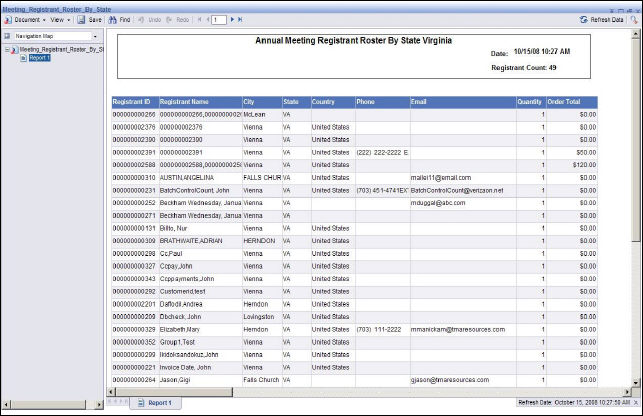Collapse the Meeting_Registrant_Roster_By_State tree node
This screenshot has width=643, height=416.
(6, 49)
